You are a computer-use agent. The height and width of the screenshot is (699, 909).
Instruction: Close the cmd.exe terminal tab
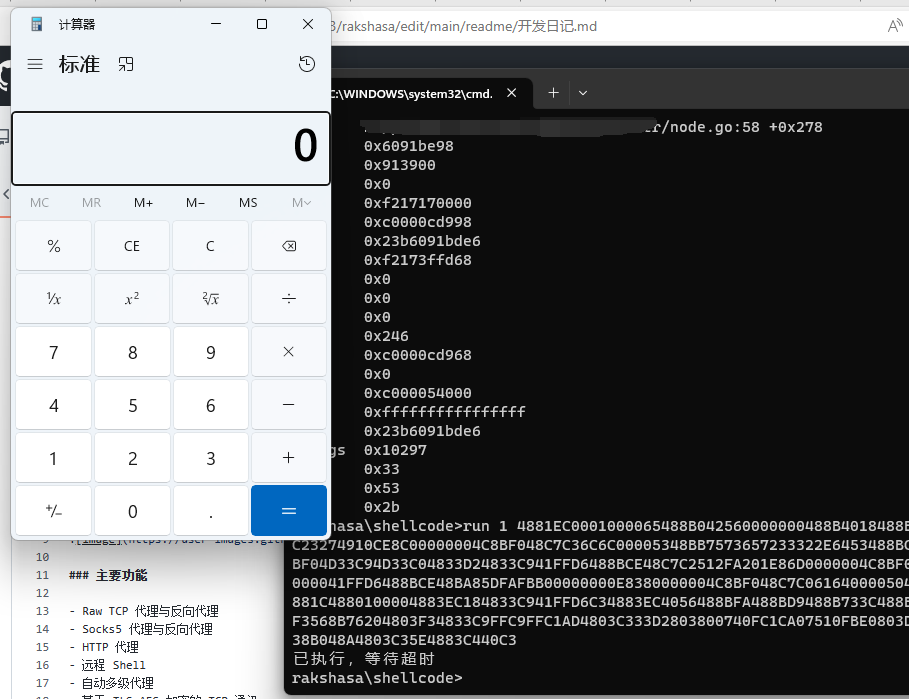point(511,93)
